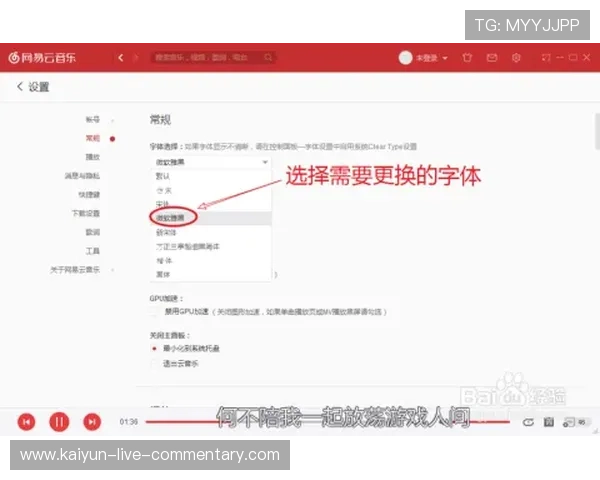Skip to the next track
The height and width of the screenshot is (480, 600).
tap(92, 422)
